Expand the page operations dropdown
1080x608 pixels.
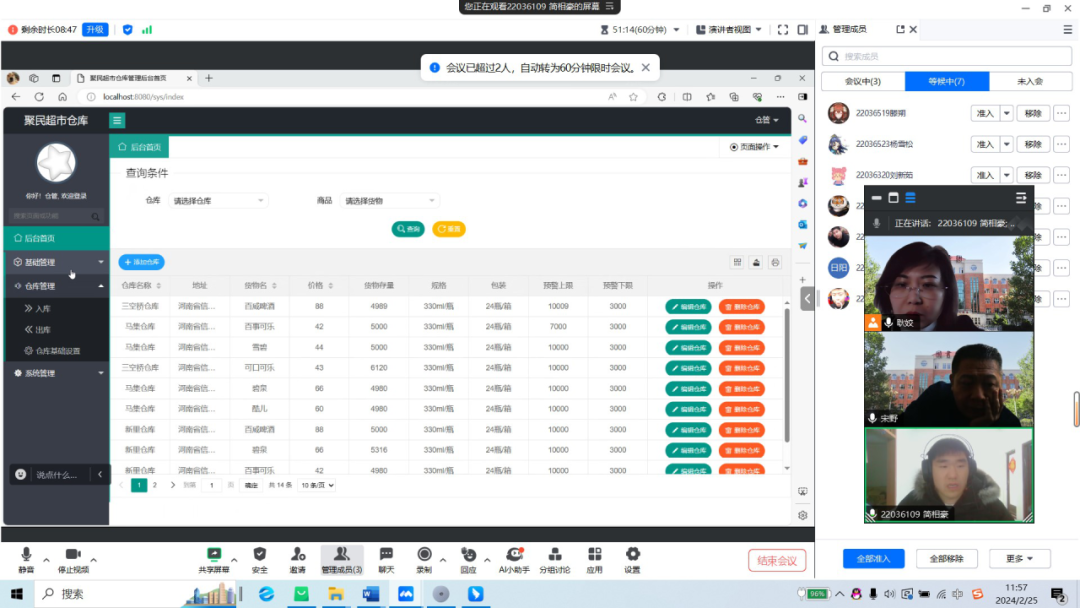coord(754,147)
